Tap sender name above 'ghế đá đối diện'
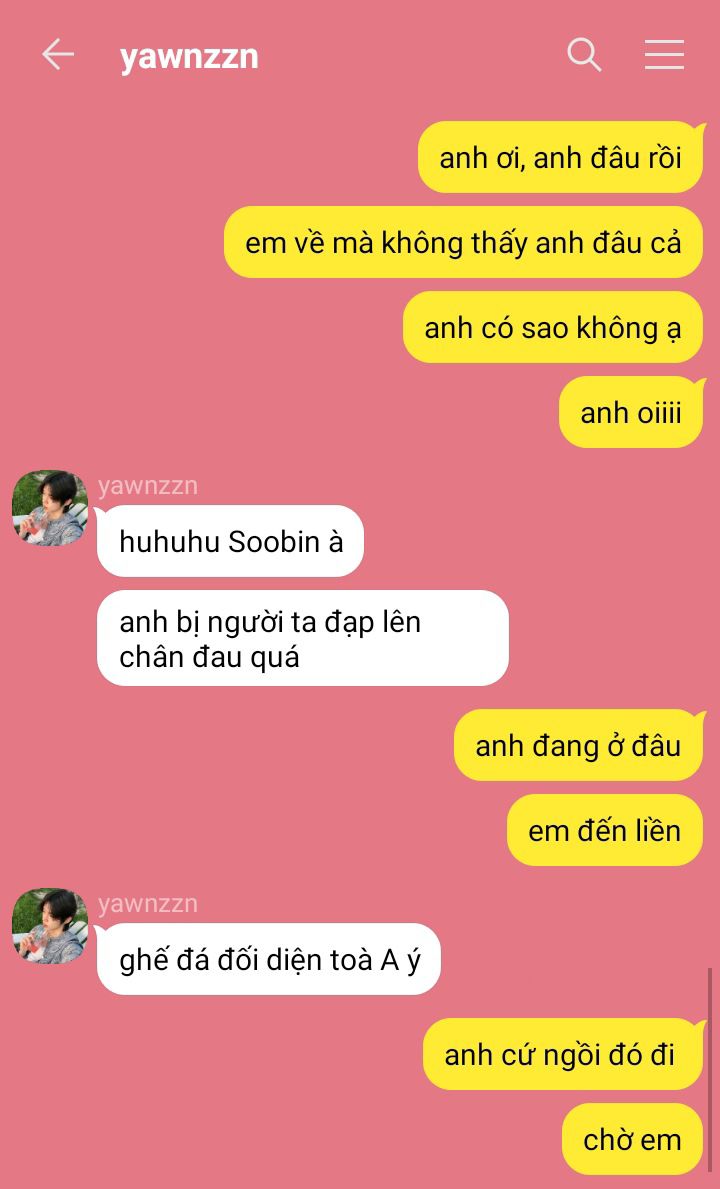 (x=148, y=903)
